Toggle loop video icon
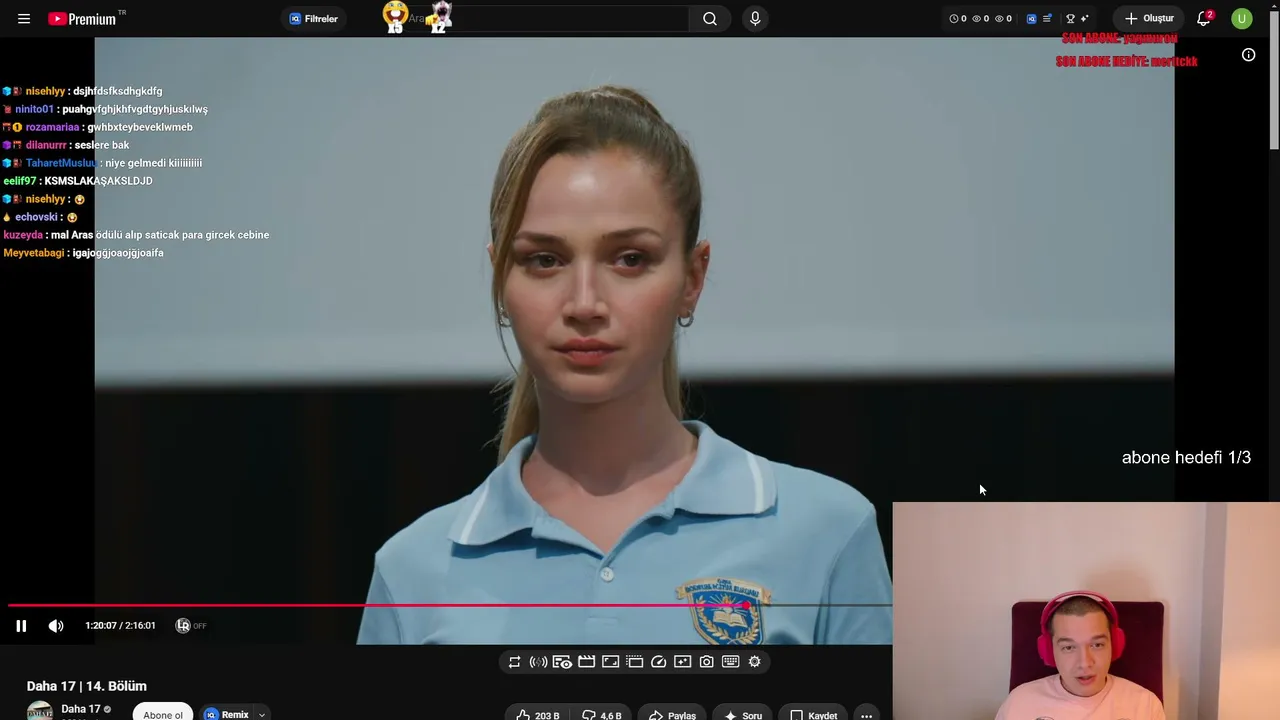Image resolution: width=1280 pixels, height=720 pixels. click(514, 662)
